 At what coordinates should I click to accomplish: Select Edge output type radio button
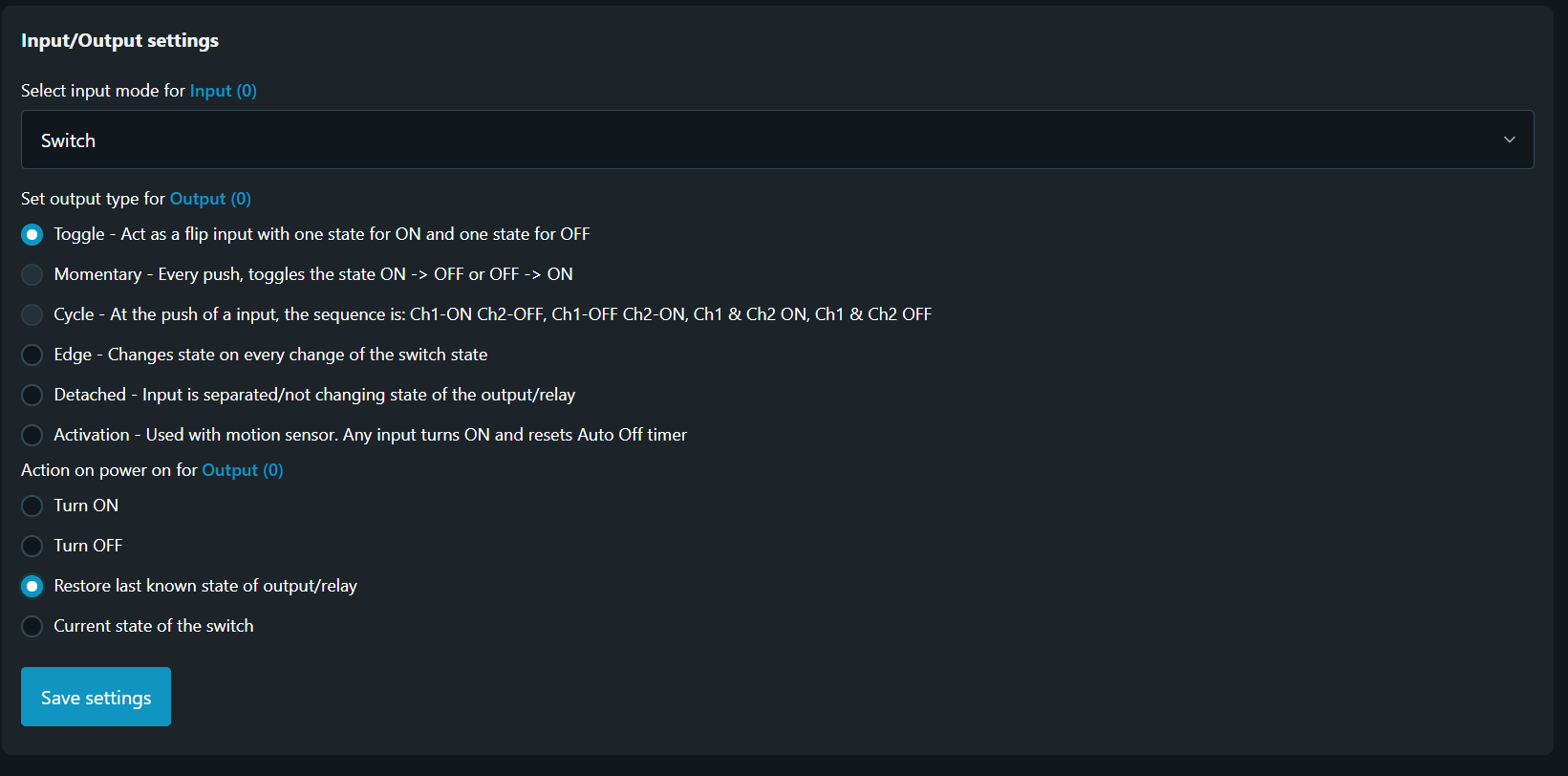pyautogui.click(x=32, y=355)
